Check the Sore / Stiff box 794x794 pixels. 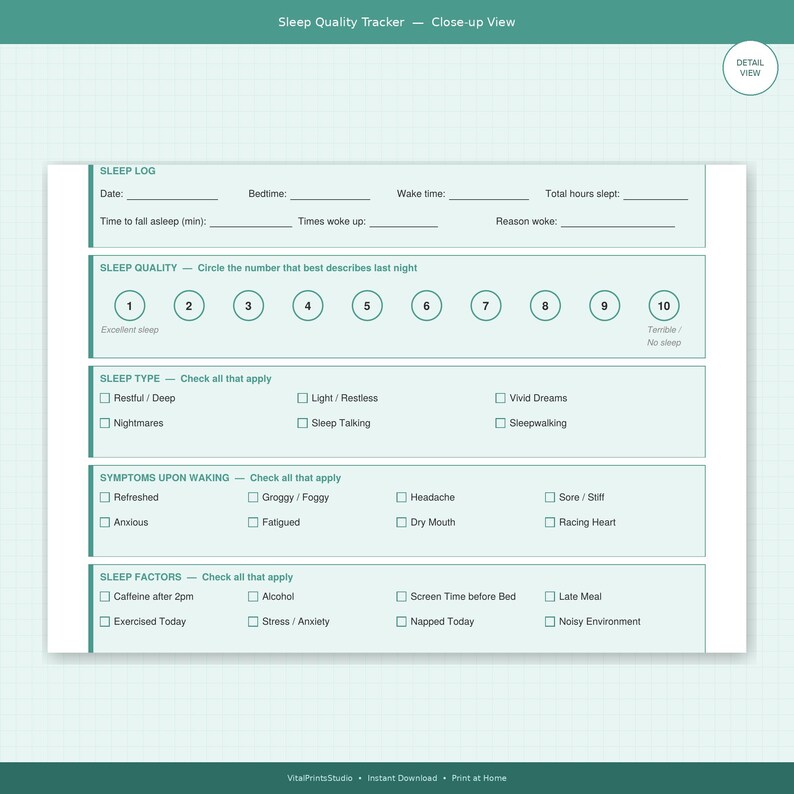tap(550, 497)
